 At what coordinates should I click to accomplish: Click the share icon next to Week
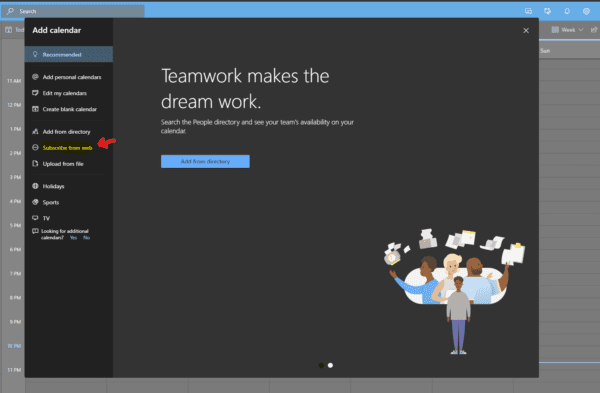(x=594, y=29)
